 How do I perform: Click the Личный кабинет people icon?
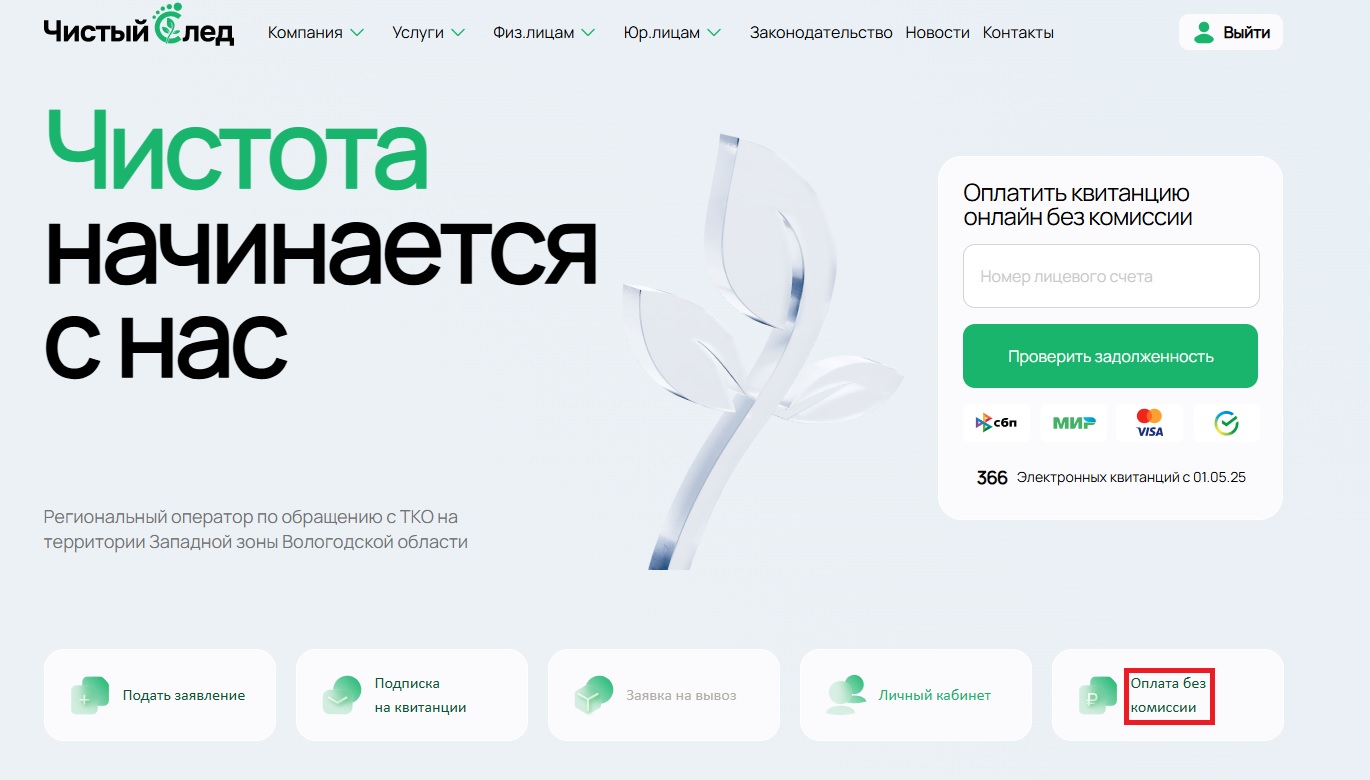click(846, 695)
